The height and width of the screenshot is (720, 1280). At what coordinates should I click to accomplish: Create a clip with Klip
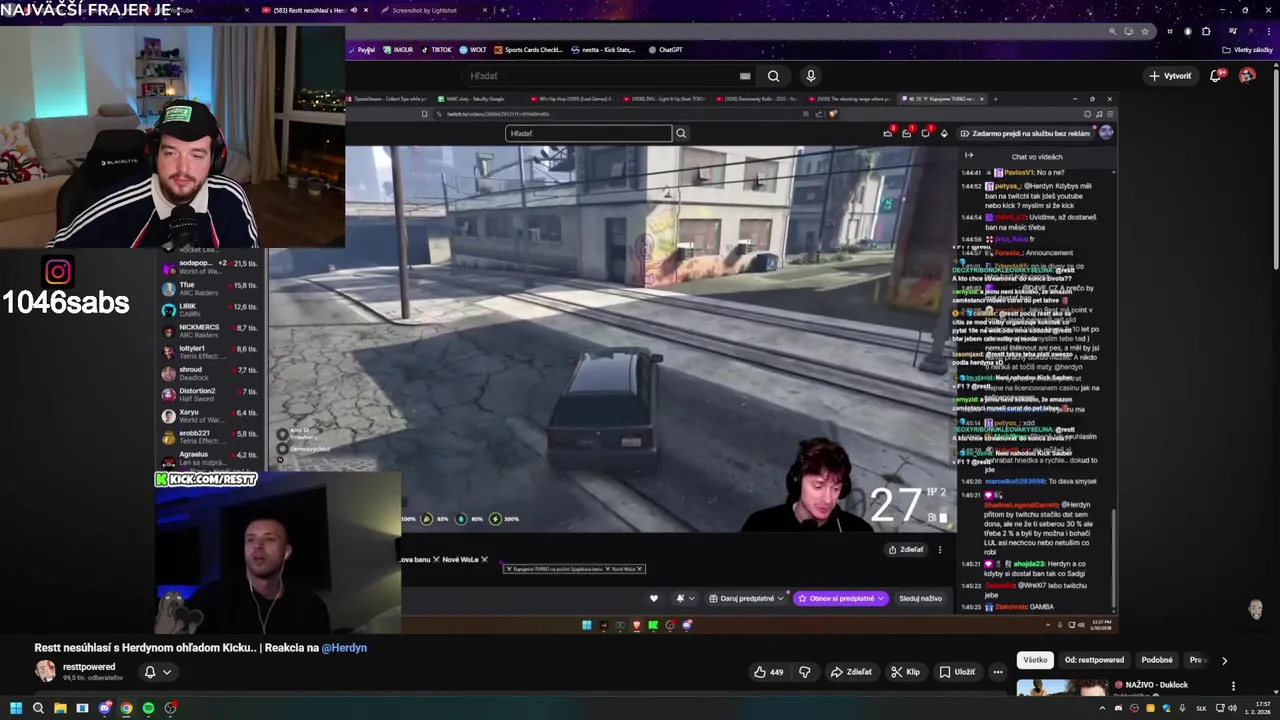coord(905,672)
